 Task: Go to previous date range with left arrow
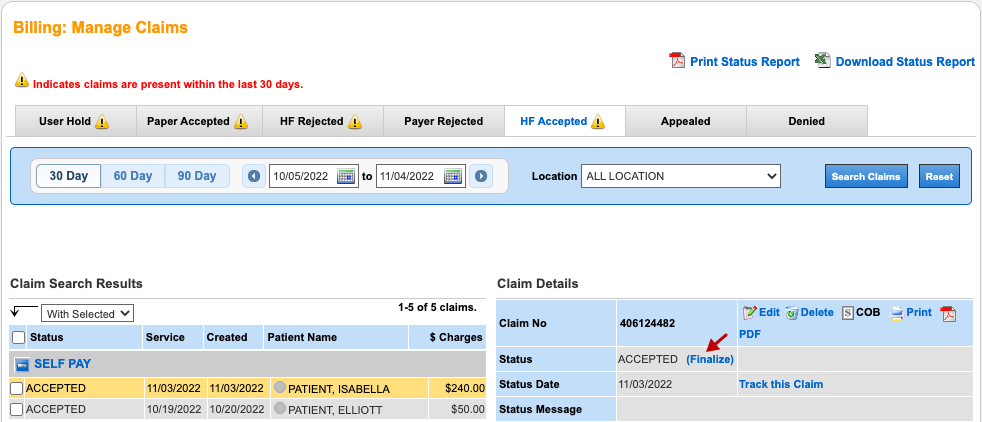(x=254, y=176)
